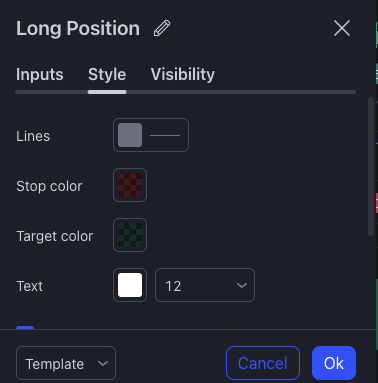Click the Cancel button
378x383 pixels.
coord(263,363)
